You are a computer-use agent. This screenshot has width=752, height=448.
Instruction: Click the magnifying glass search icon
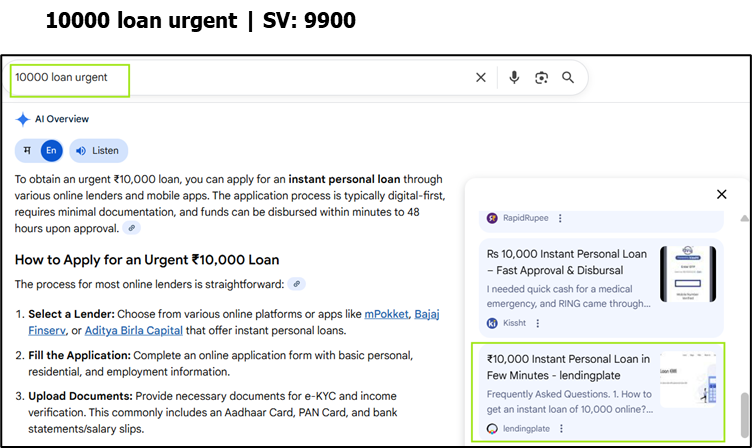568,78
